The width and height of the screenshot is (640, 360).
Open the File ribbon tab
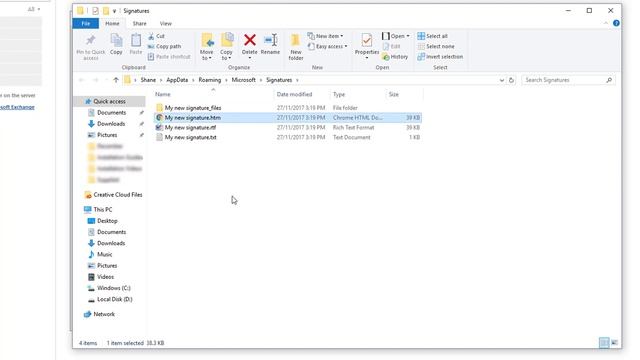86,24
